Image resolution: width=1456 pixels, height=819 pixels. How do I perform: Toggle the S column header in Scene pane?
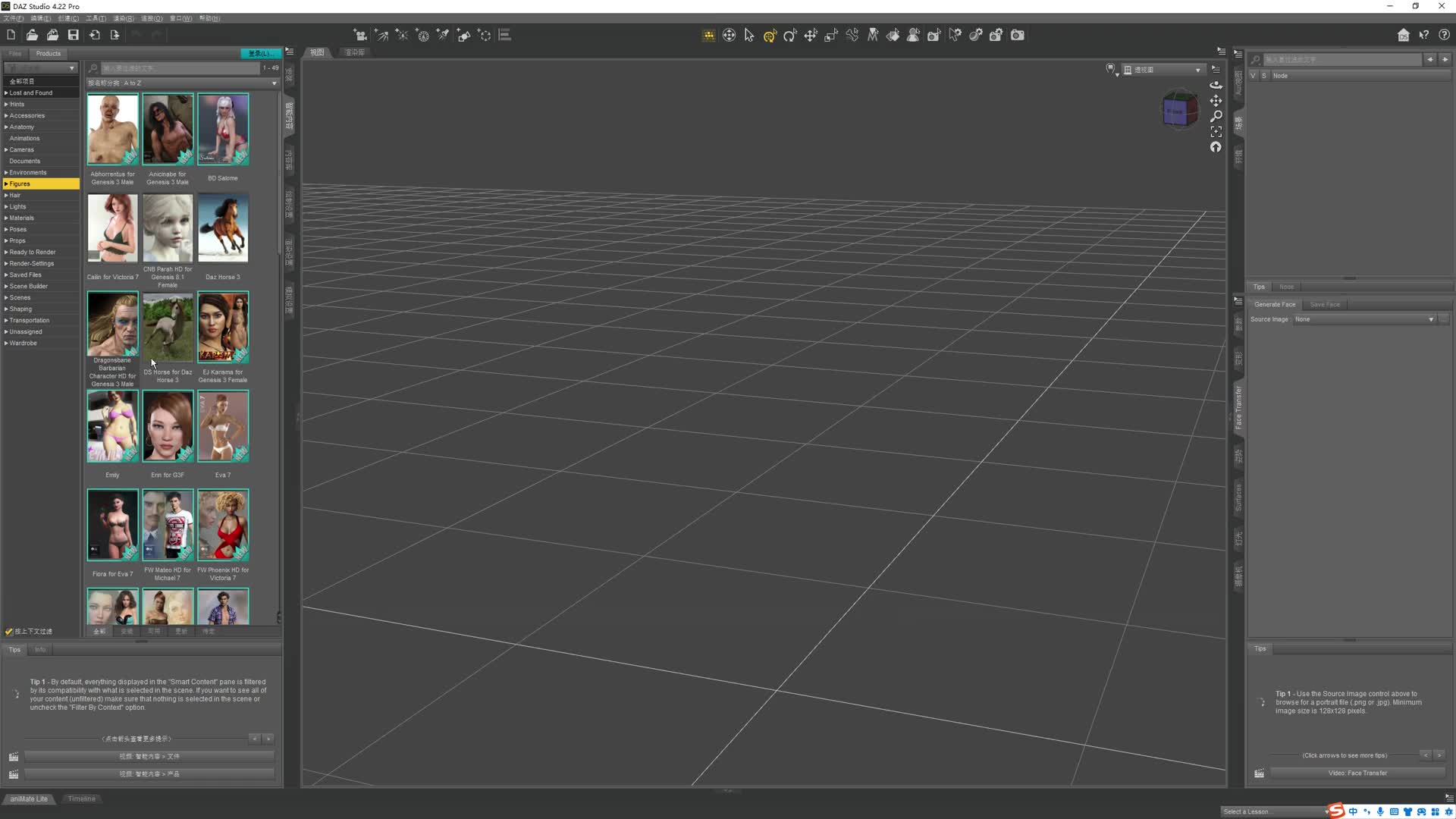pos(1263,76)
